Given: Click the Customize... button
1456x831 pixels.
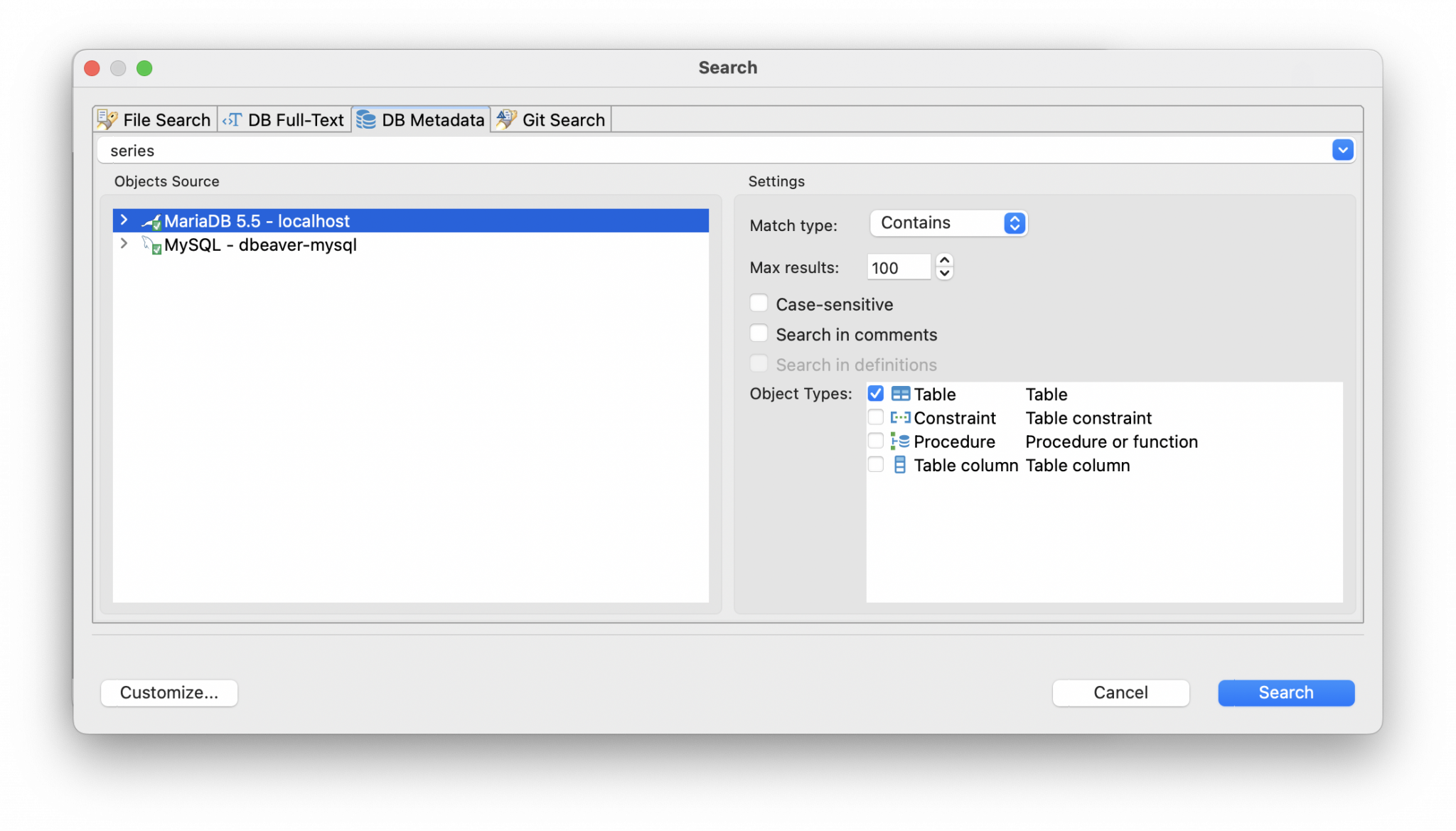Looking at the screenshot, I should [169, 692].
